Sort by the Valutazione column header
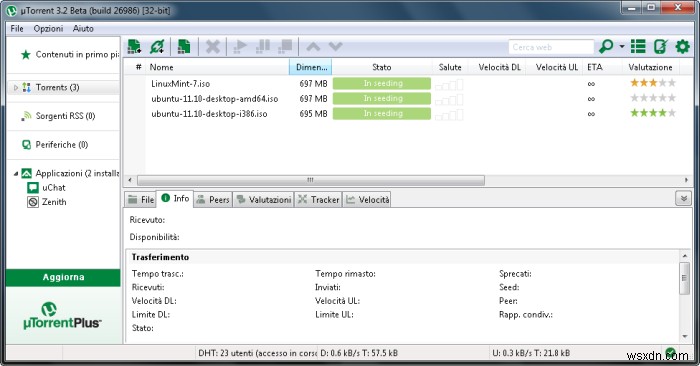700x366 pixels. 650,67
